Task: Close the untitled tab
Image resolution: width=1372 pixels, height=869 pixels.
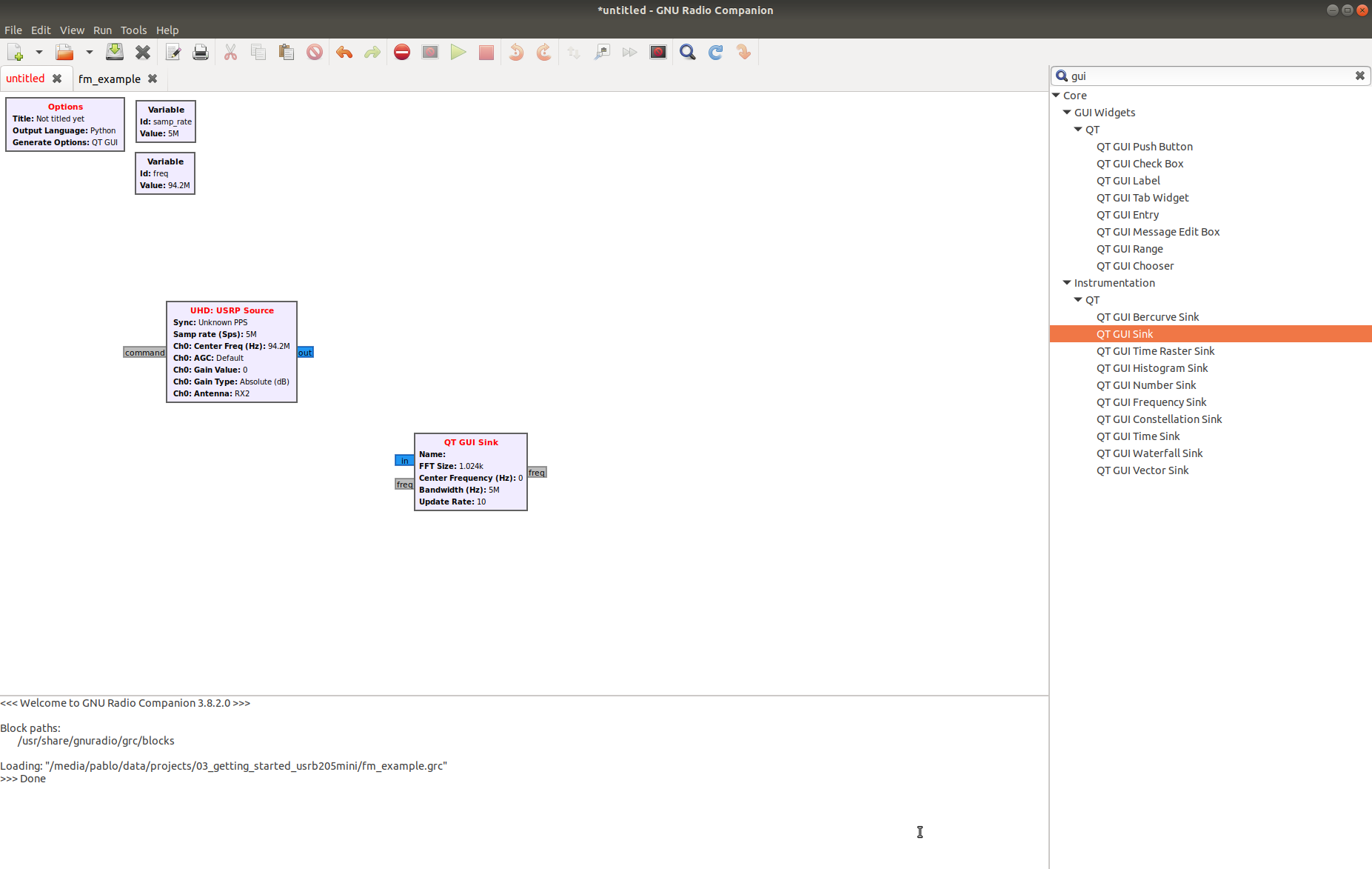Action: click(57, 79)
